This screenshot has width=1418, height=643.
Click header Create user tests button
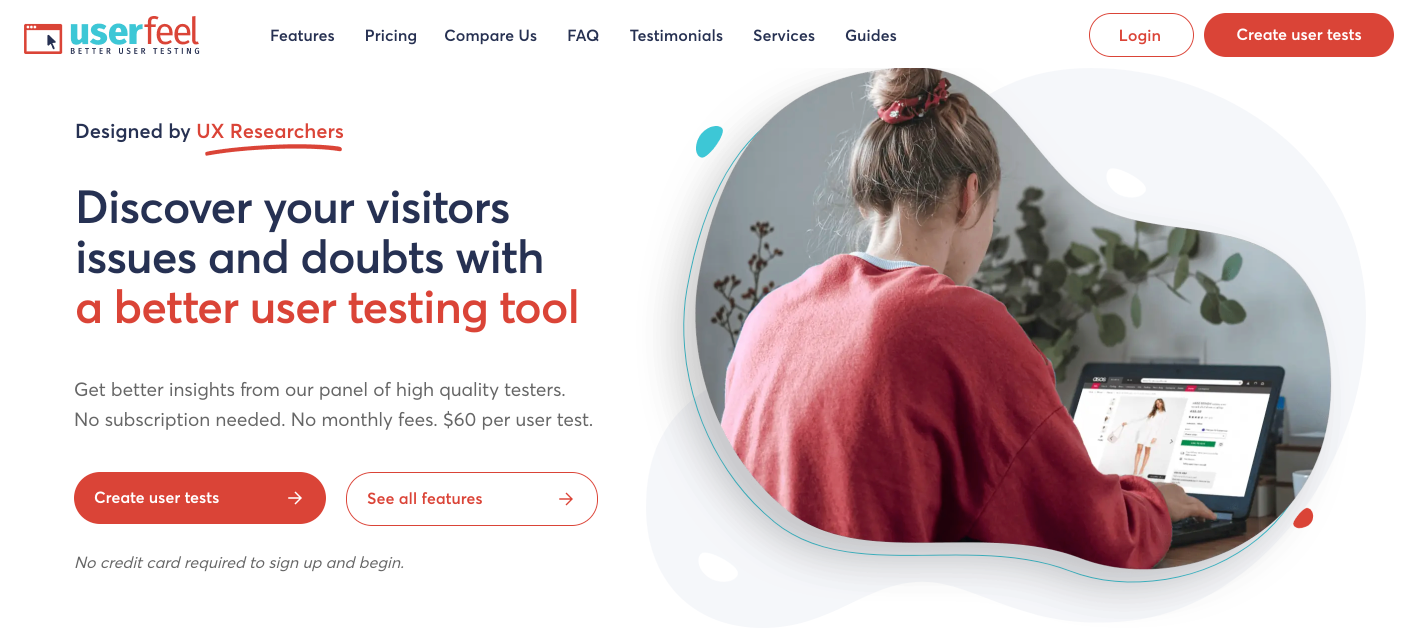(1299, 35)
